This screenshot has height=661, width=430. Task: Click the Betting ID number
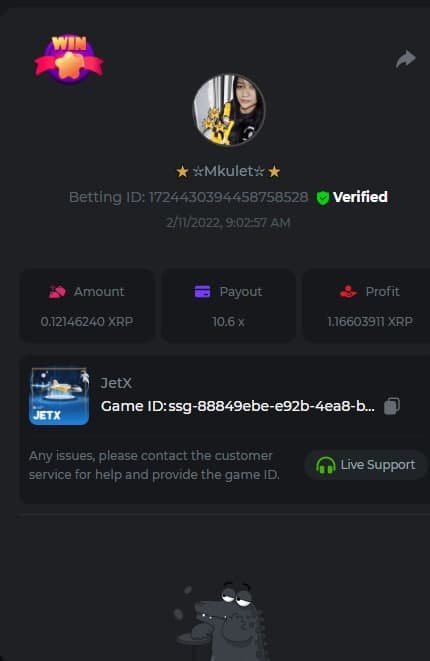(x=228, y=197)
